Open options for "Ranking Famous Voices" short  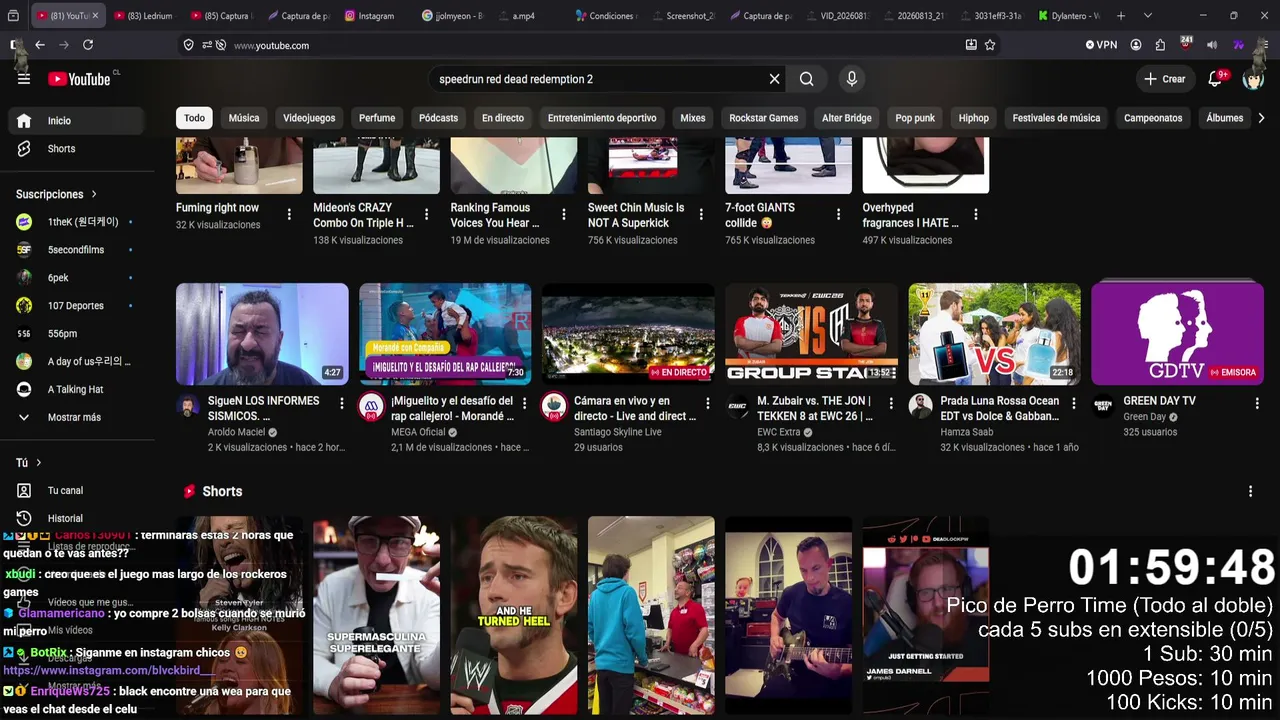pyautogui.click(x=563, y=214)
